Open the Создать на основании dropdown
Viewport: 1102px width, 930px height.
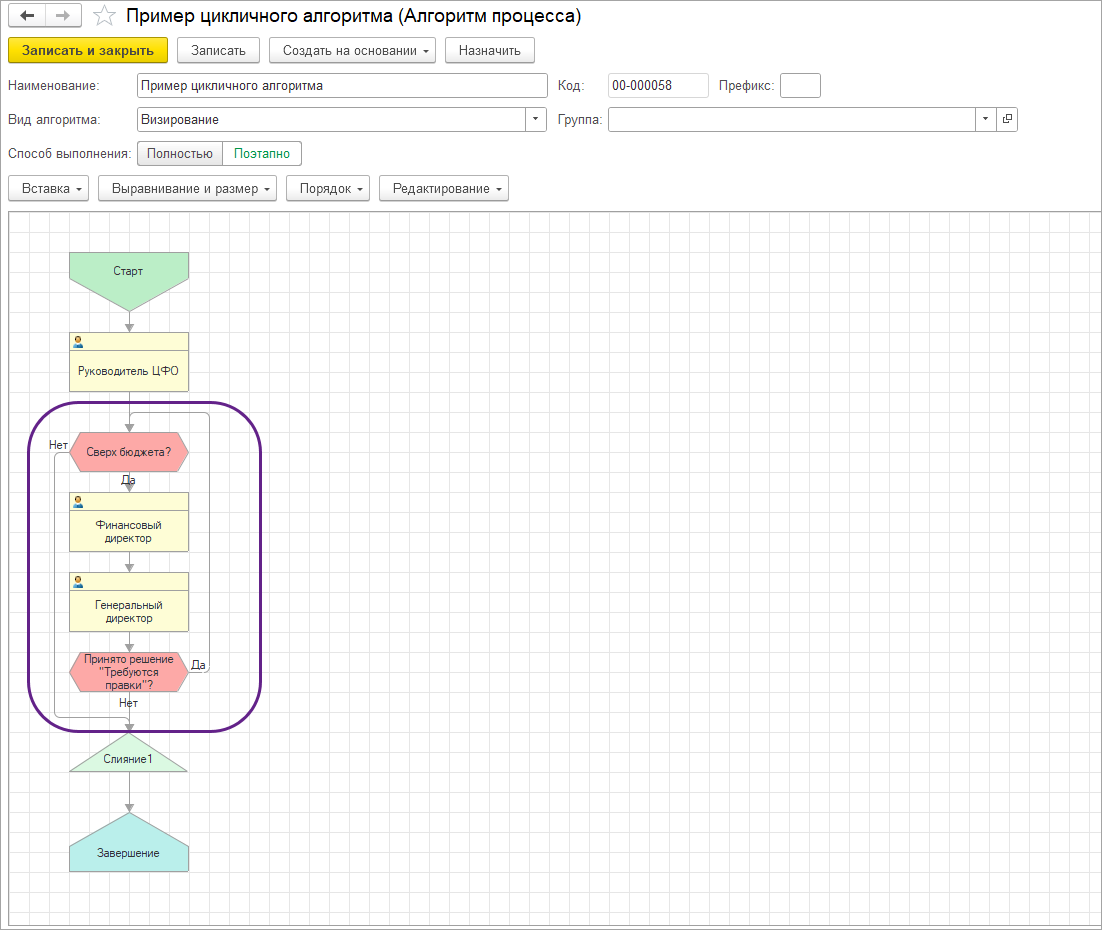coord(352,50)
